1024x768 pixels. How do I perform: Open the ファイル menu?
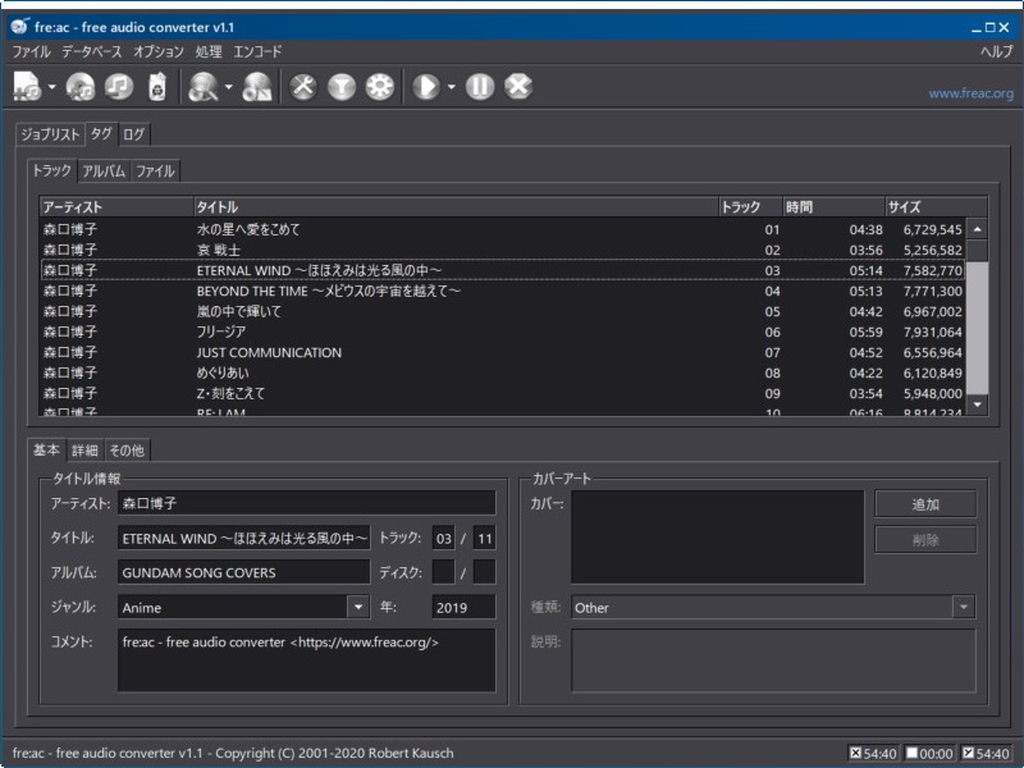31,52
